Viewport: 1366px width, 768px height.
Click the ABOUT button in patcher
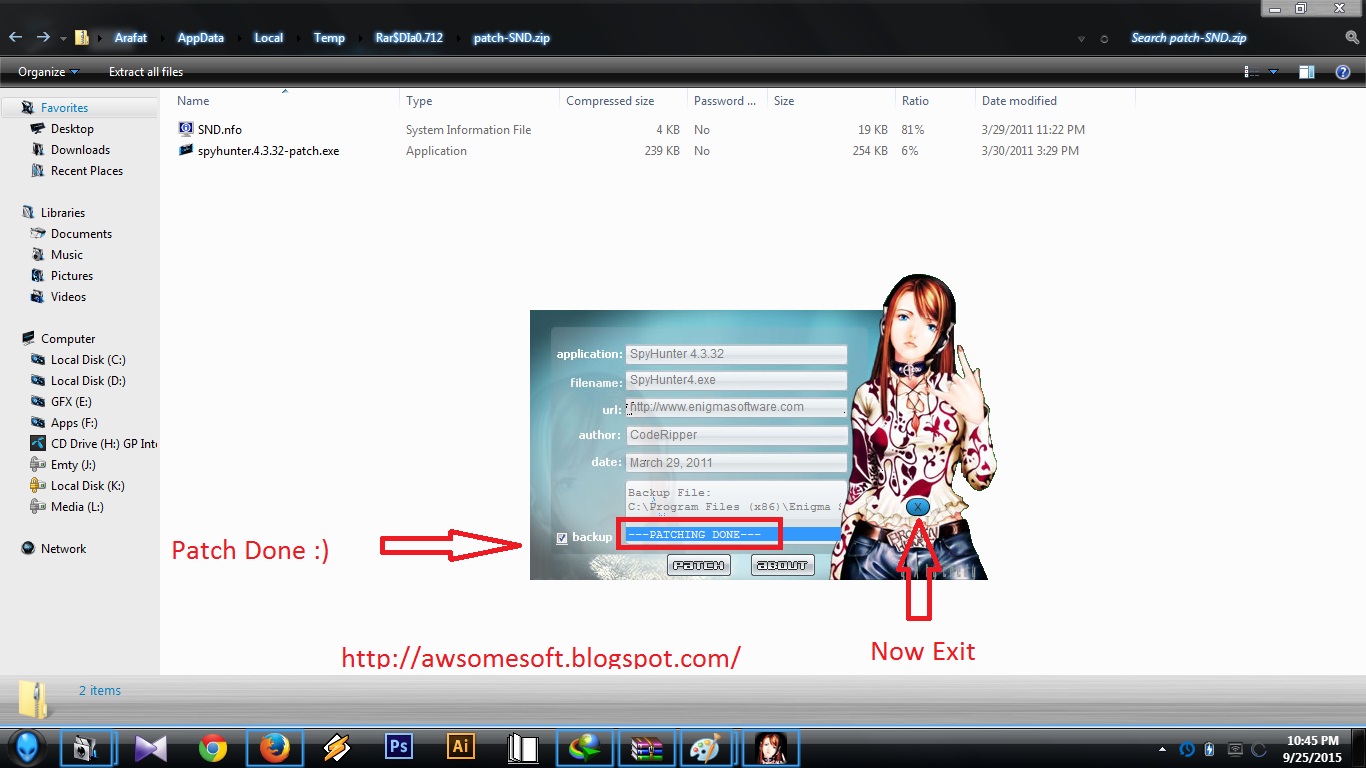(781, 565)
